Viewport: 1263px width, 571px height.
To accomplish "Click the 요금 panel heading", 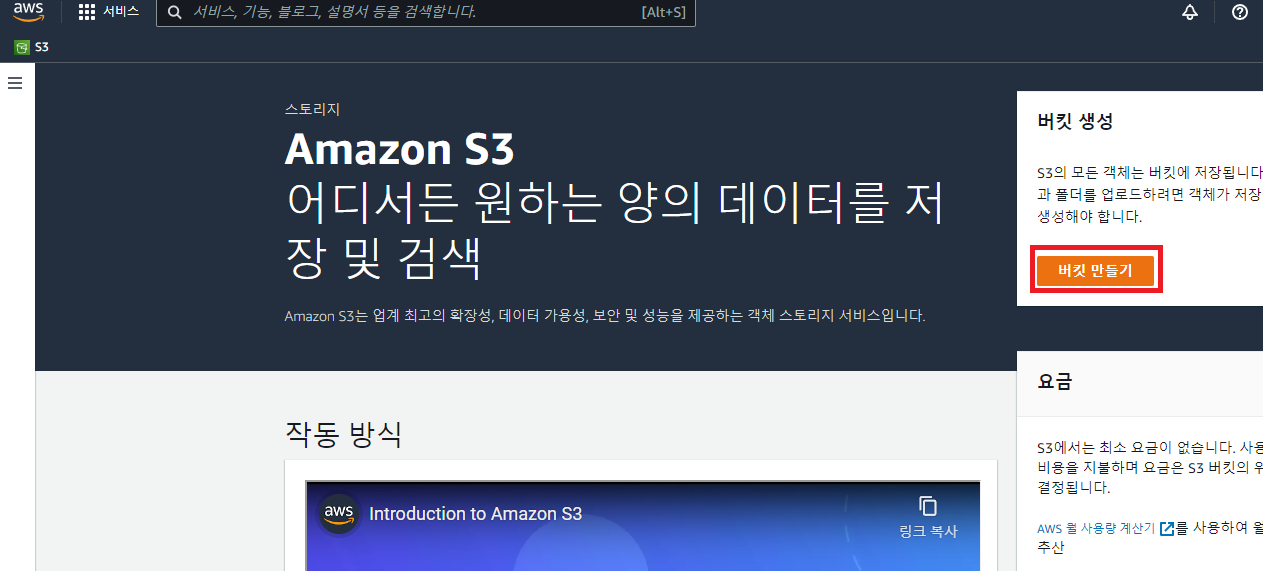I will (1054, 381).
